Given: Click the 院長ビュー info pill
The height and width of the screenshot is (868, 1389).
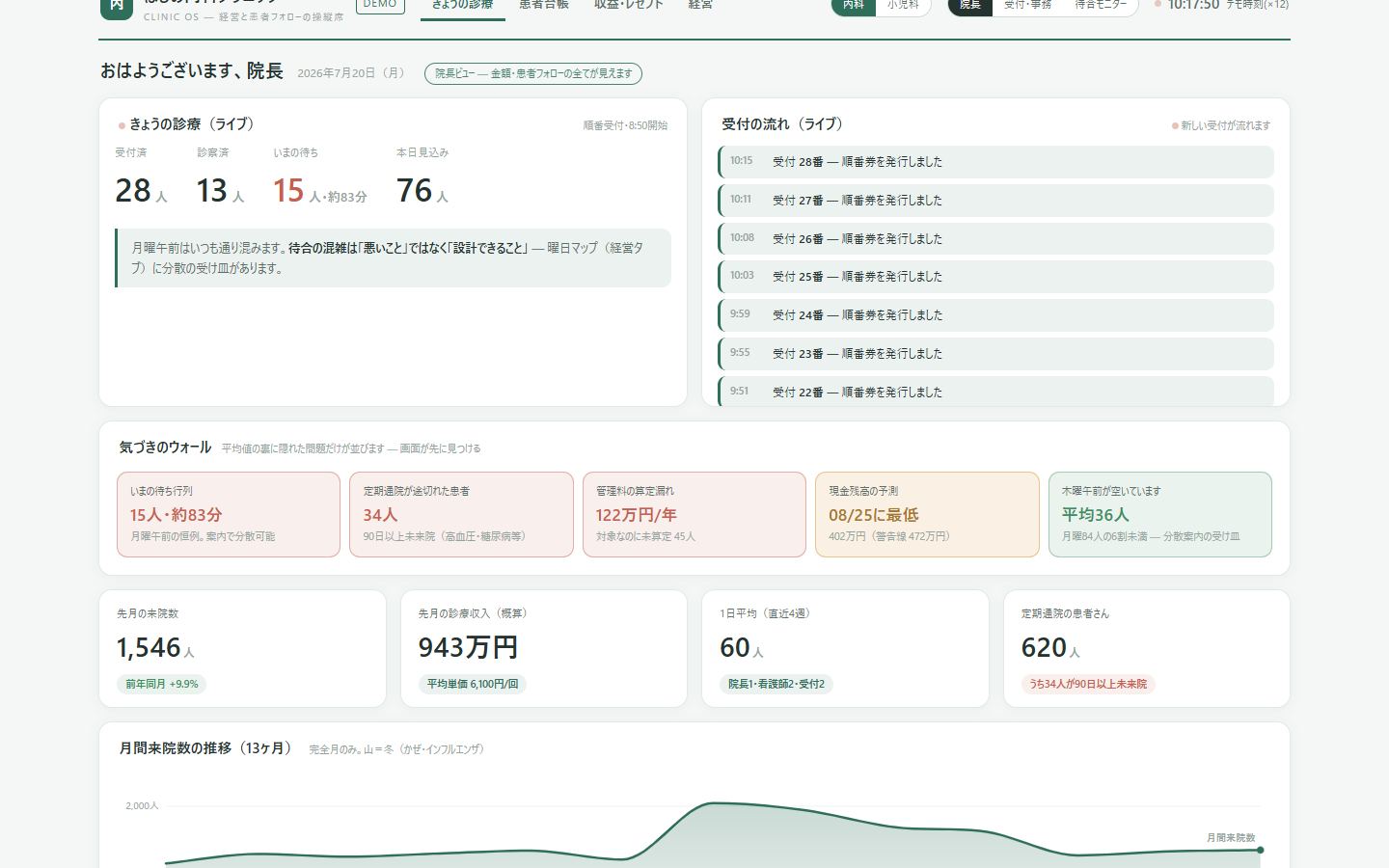Looking at the screenshot, I should 533,73.
